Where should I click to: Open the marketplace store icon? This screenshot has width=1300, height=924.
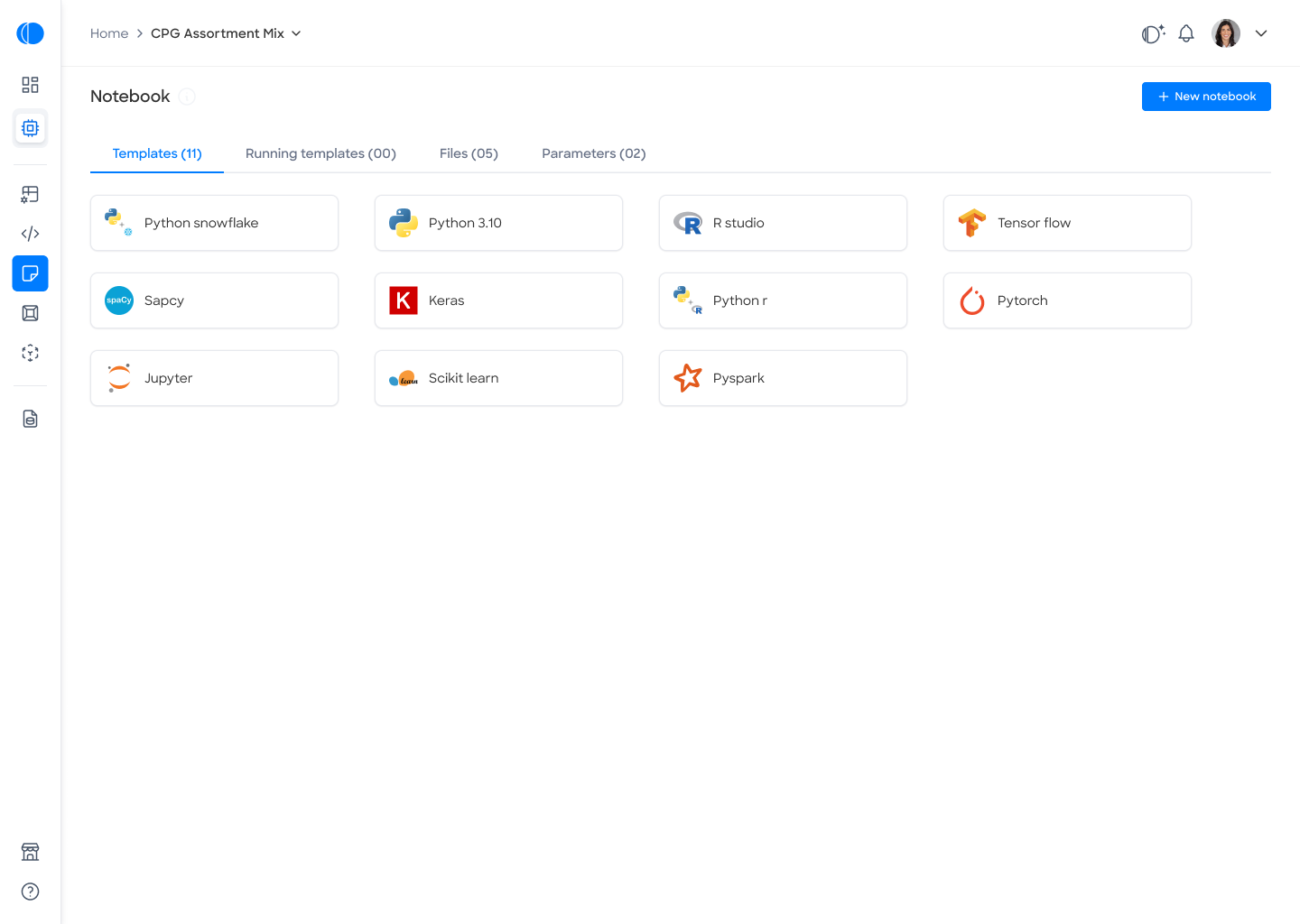tap(30, 852)
